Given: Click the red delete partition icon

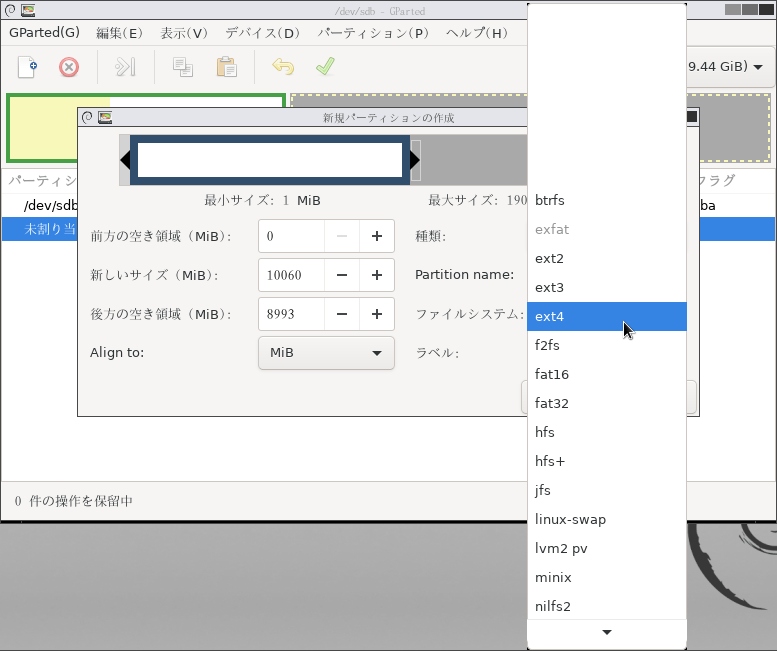Looking at the screenshot, I should [x=69, y=67].
